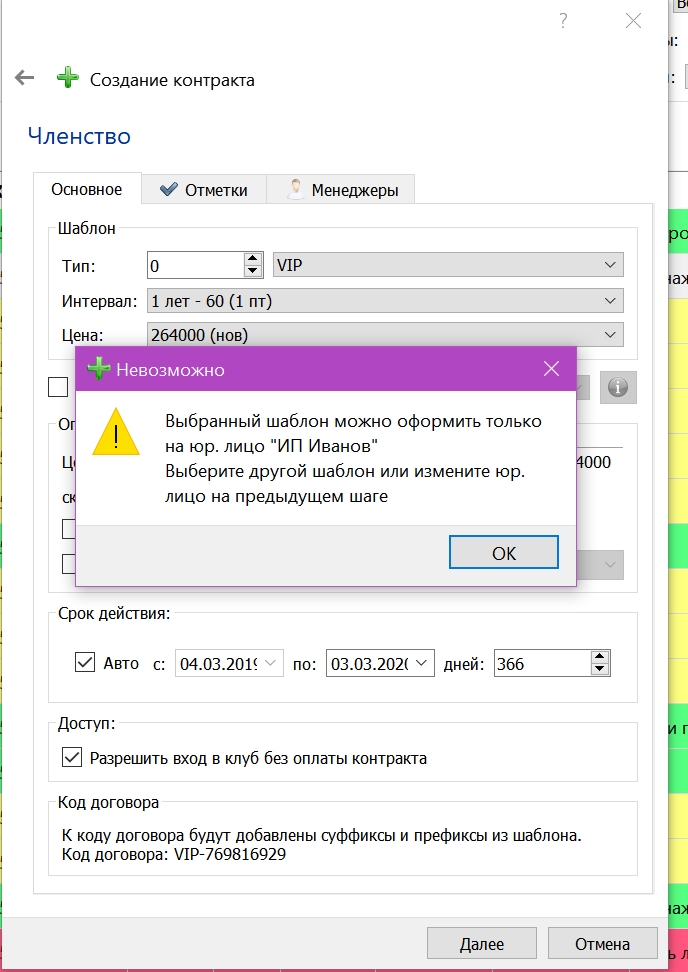The image size is (688, 972).
Task: Click the дней field showing 366
Action: click(542, 663)
